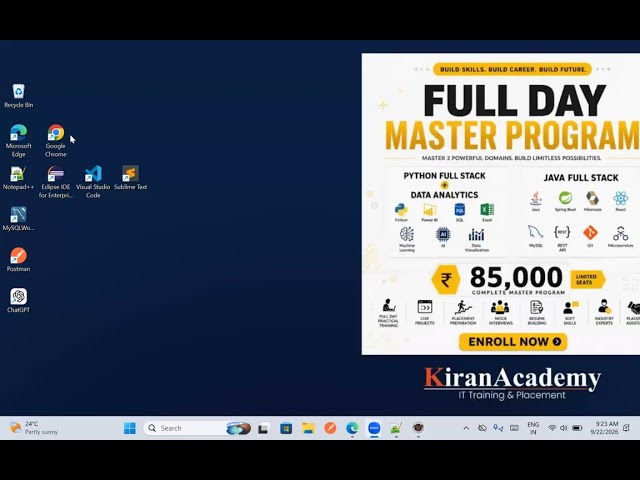This screenshot has height=480, width=640.
Task: Select the Notepad++ desktop shortcut
Action: (18, 178)
